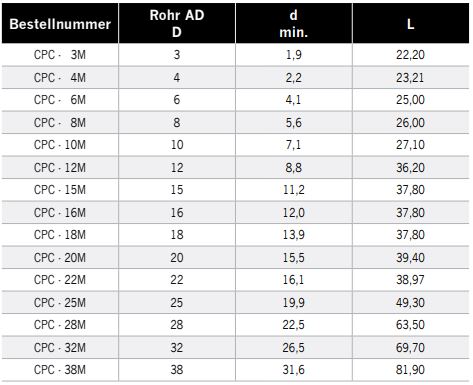Image resolution: width=473 pixels, height=385 pixels.
Task: Select d min. value 5,6
Action: point(294,122)
